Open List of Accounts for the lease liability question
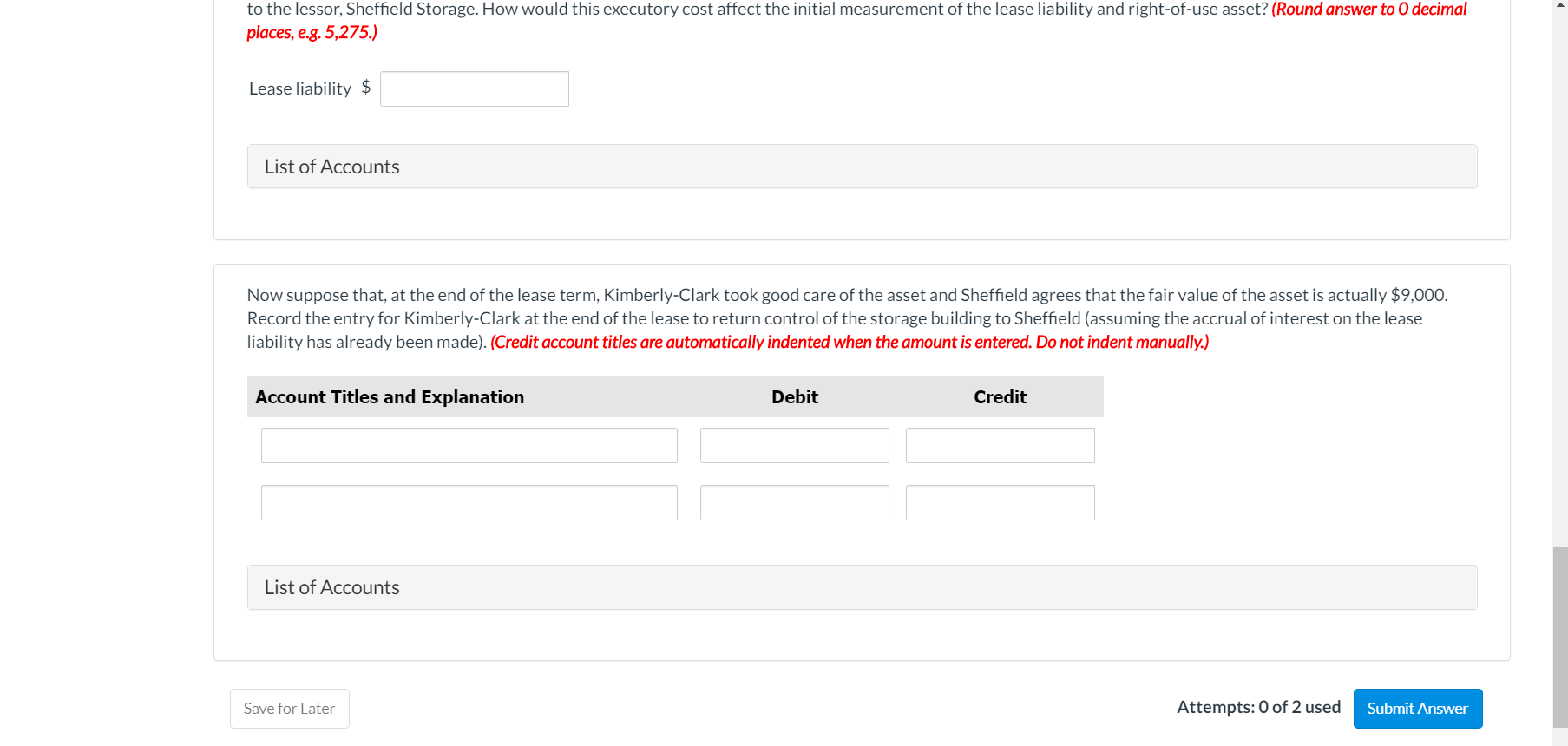 862,166
